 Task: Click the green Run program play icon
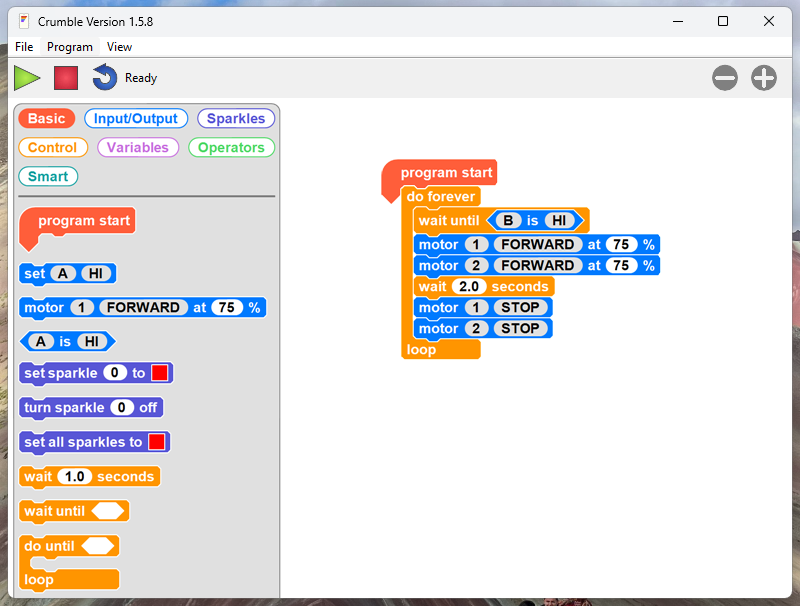[x=27, y=78]
